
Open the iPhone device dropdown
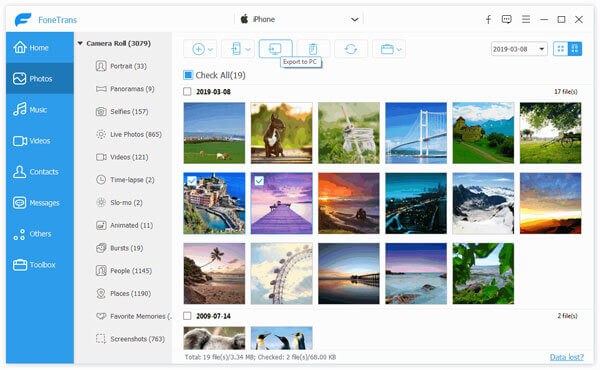point(355,19)
